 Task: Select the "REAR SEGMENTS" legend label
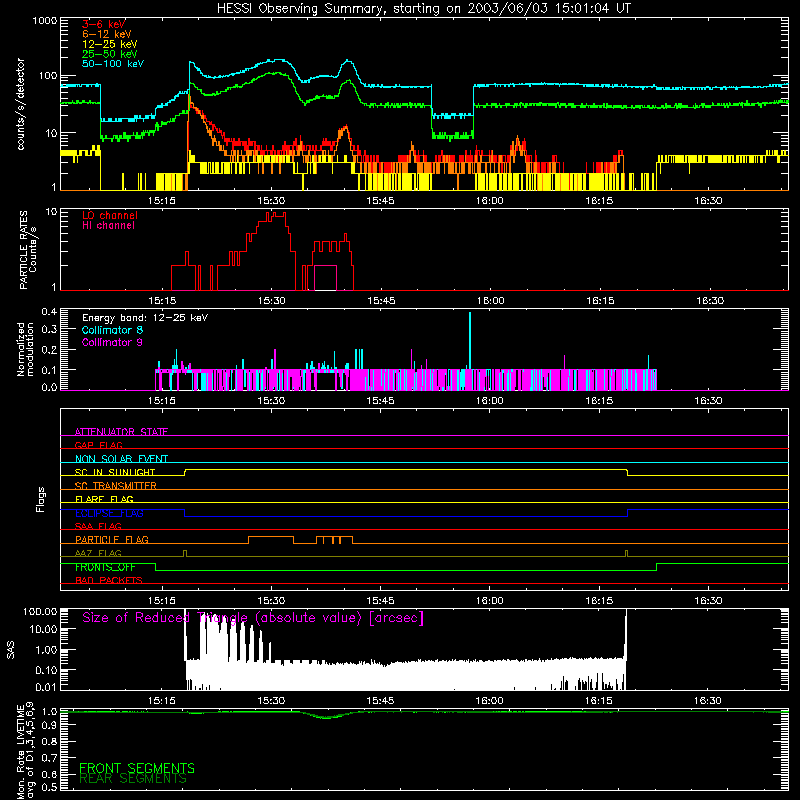tap(133, 779)
